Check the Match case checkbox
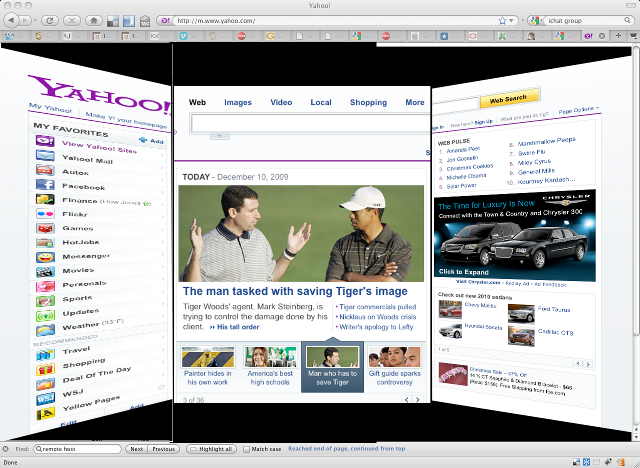Screen dimensions: 640x468 (x=246, y=449)
